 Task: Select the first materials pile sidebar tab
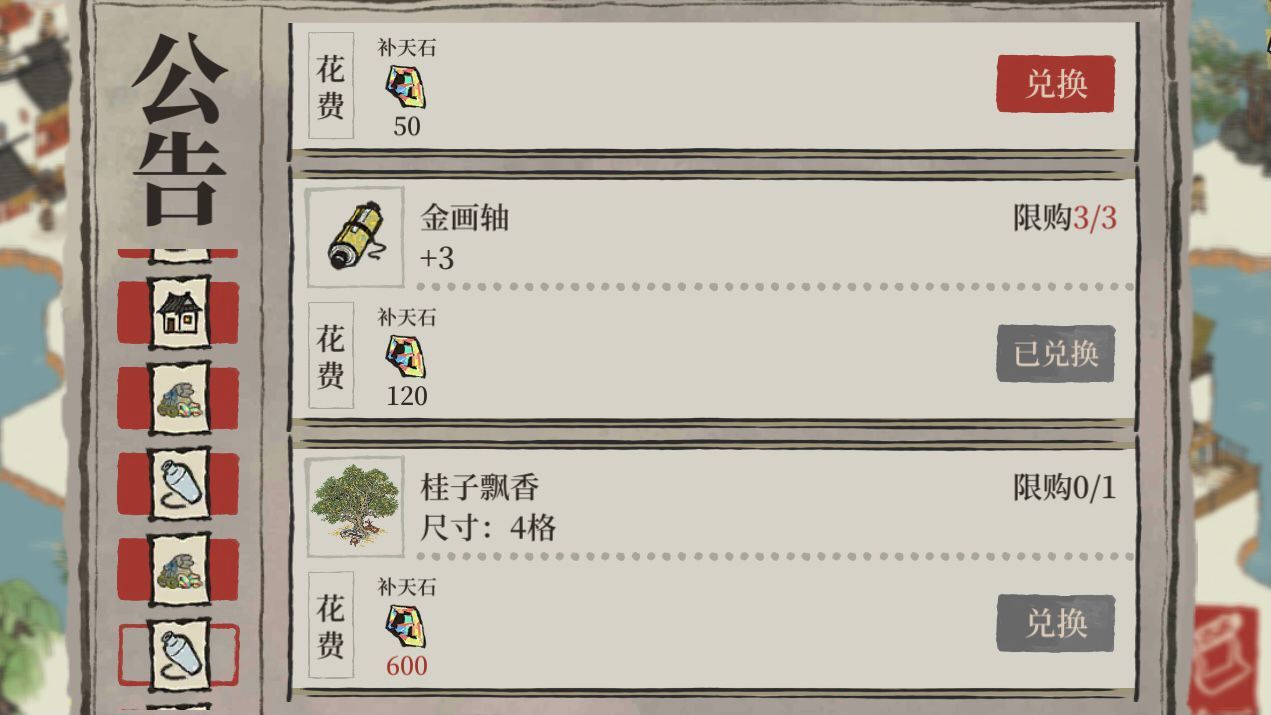pos(179,398)
